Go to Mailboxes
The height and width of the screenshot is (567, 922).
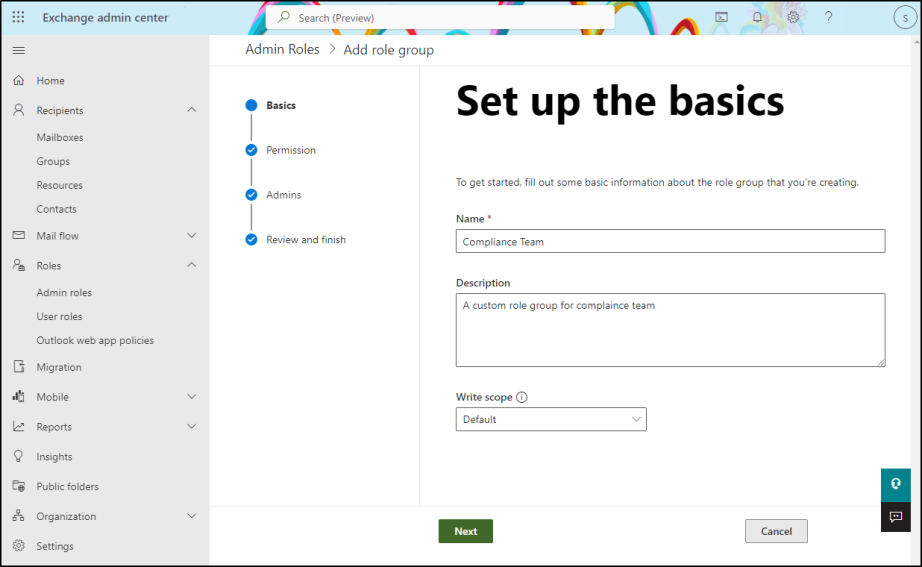pyautogui.click(x=60, y=137)
